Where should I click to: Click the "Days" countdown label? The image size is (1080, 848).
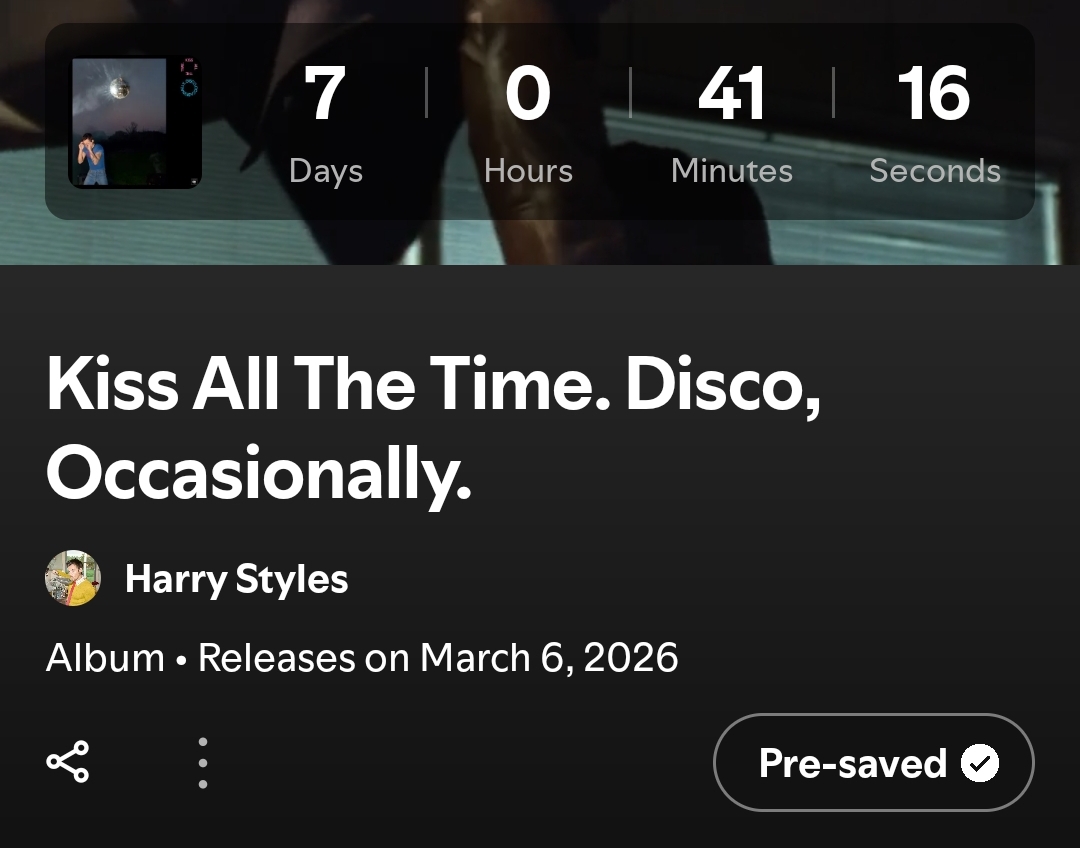325,171
